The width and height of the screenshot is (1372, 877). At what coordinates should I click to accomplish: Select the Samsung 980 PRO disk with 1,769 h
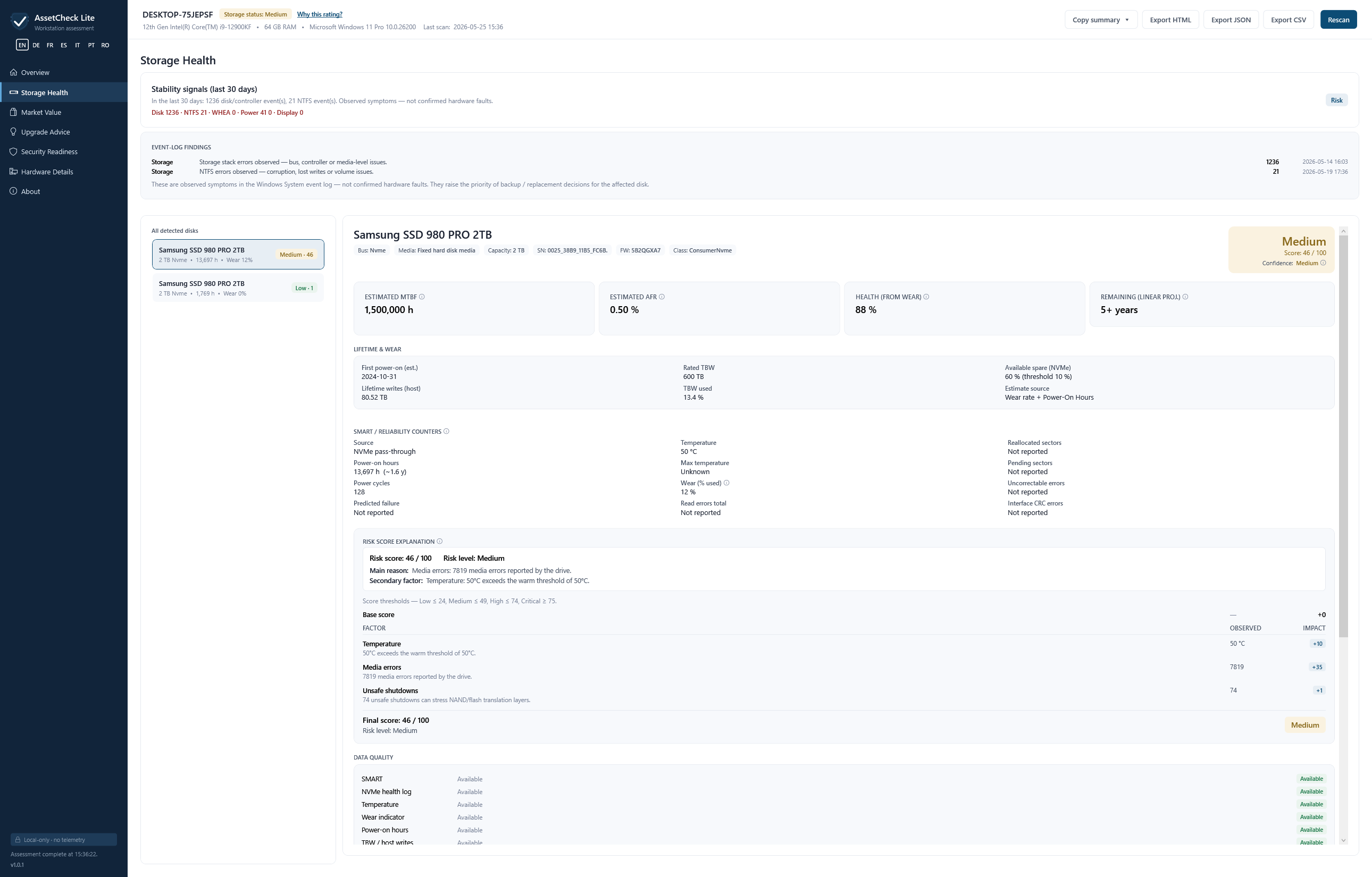coord(238,288)
